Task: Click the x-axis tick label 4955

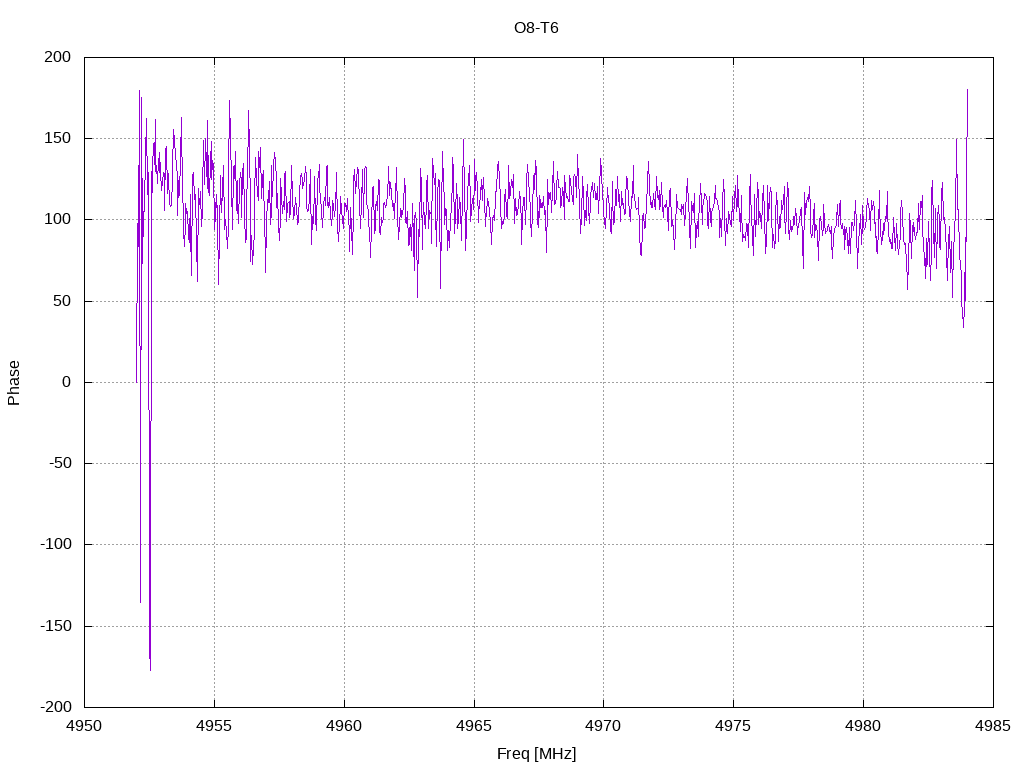Action: (x=214, y=726)
